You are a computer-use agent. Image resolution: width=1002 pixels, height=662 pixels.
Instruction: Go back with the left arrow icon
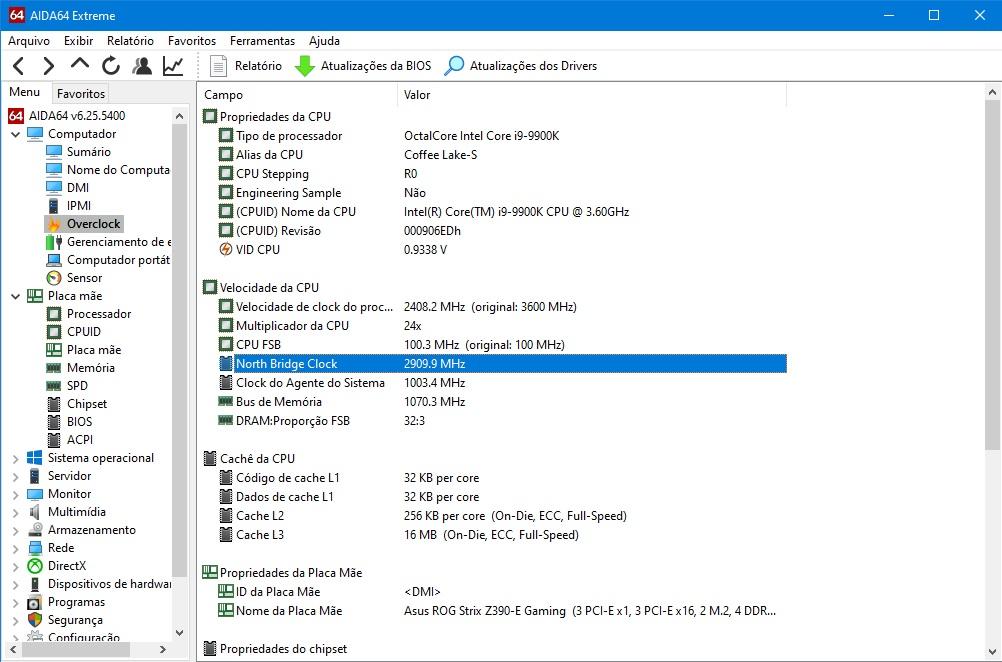(19, 66)
